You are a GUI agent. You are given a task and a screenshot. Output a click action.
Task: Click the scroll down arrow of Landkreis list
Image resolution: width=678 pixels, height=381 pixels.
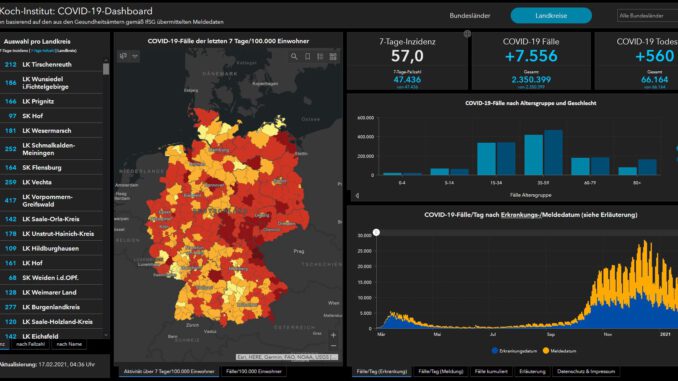point(106,335)
